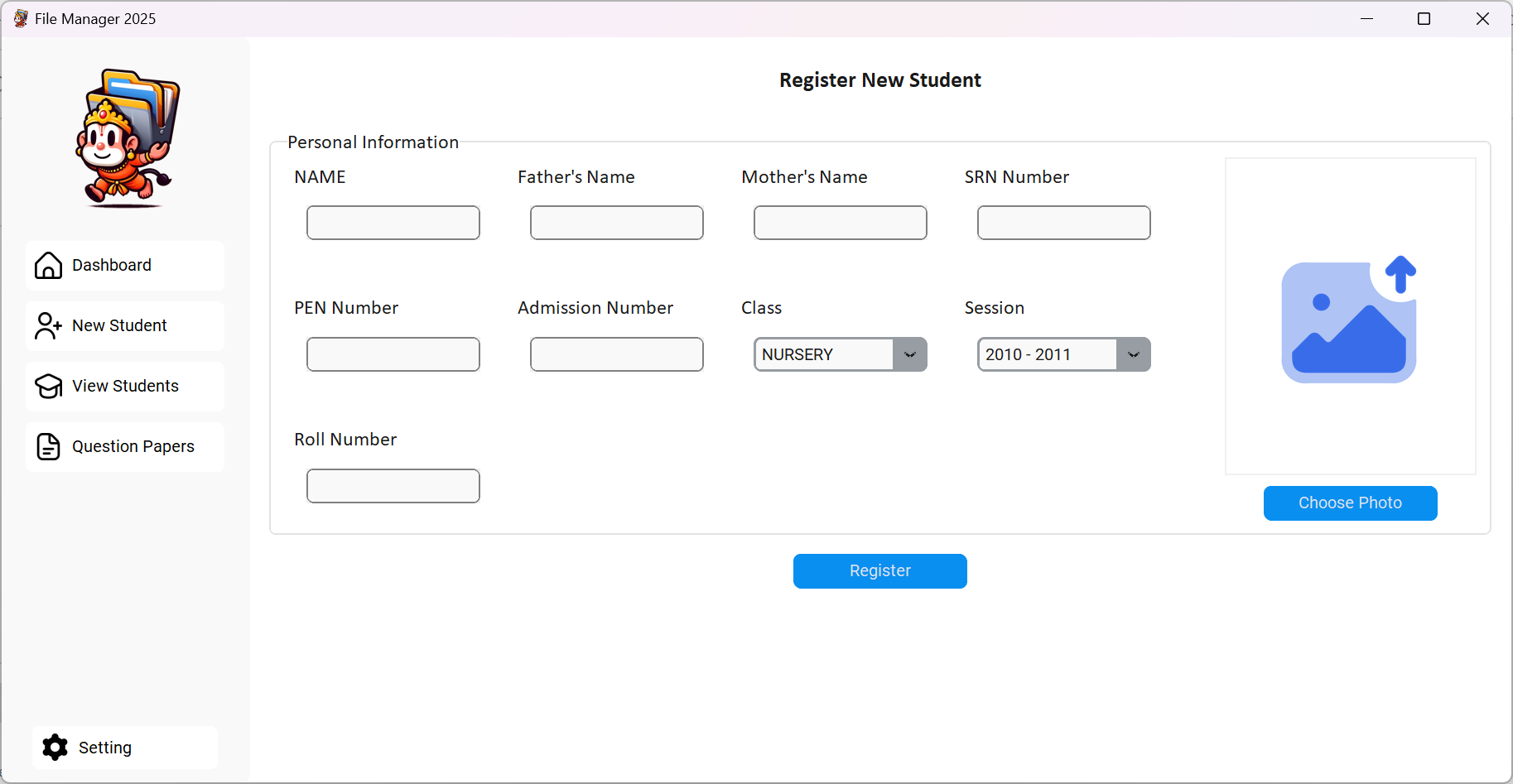Click inside the NAME input field
The height and width of the screenshot is (784, 1513).
click(x=393, y=222)
